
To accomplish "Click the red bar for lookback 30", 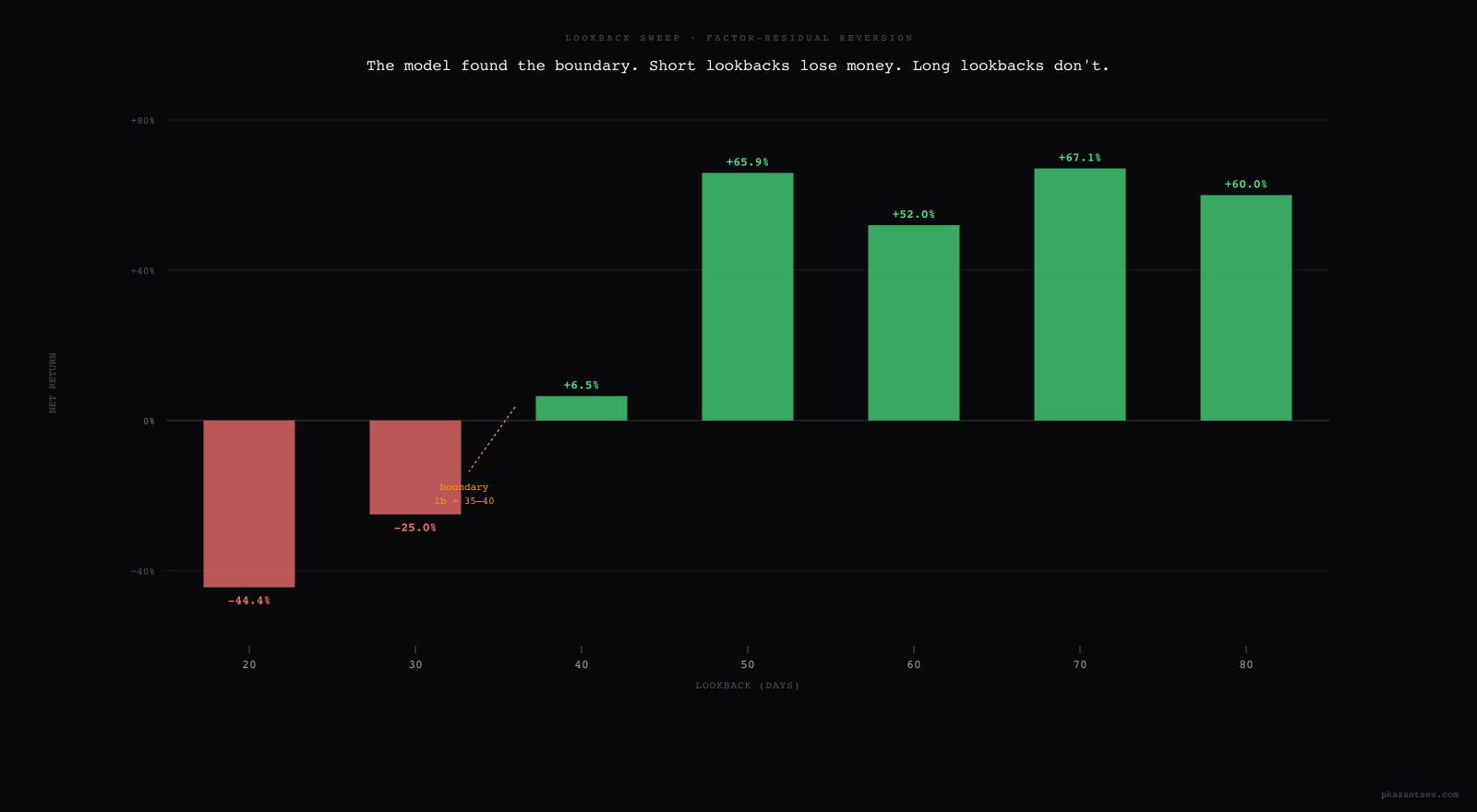I will 415,467.
